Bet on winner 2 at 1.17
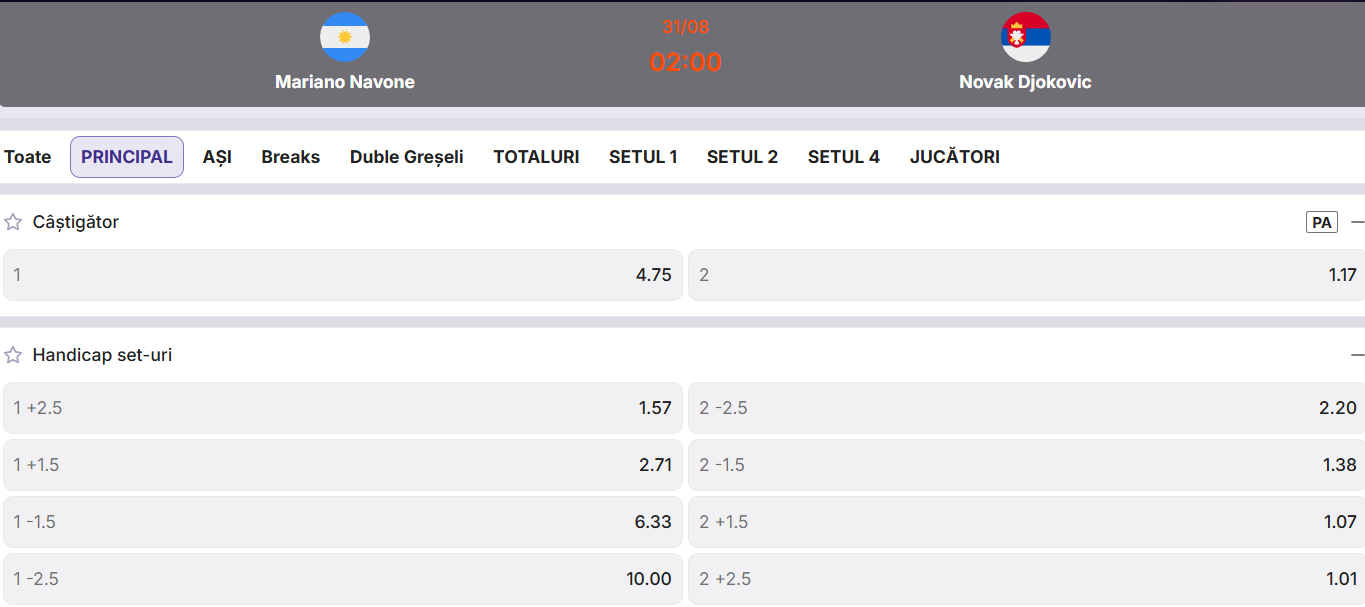 pyautogui.click(x=1027, y=275)
